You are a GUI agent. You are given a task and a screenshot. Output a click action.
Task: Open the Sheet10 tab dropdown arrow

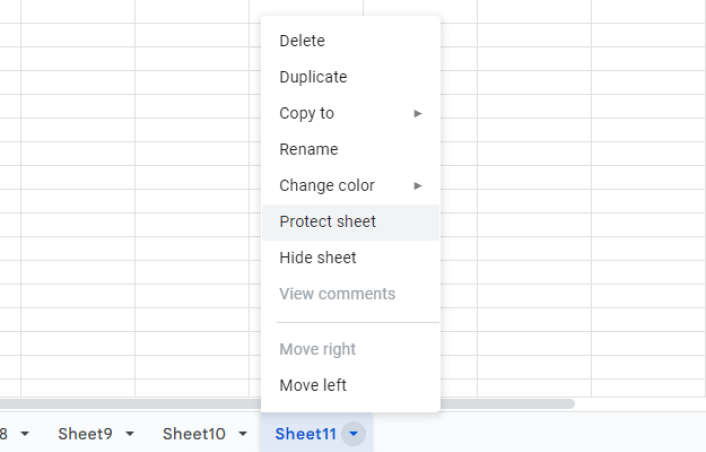(x=243, y=434)
